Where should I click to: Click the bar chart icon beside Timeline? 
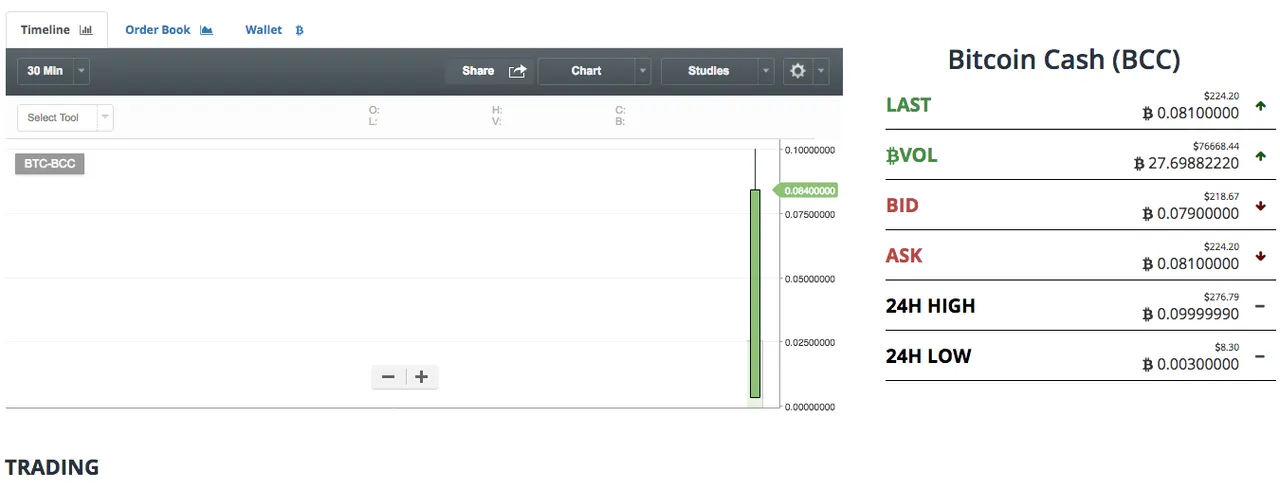pyautogui.click(x=86, y=30)
